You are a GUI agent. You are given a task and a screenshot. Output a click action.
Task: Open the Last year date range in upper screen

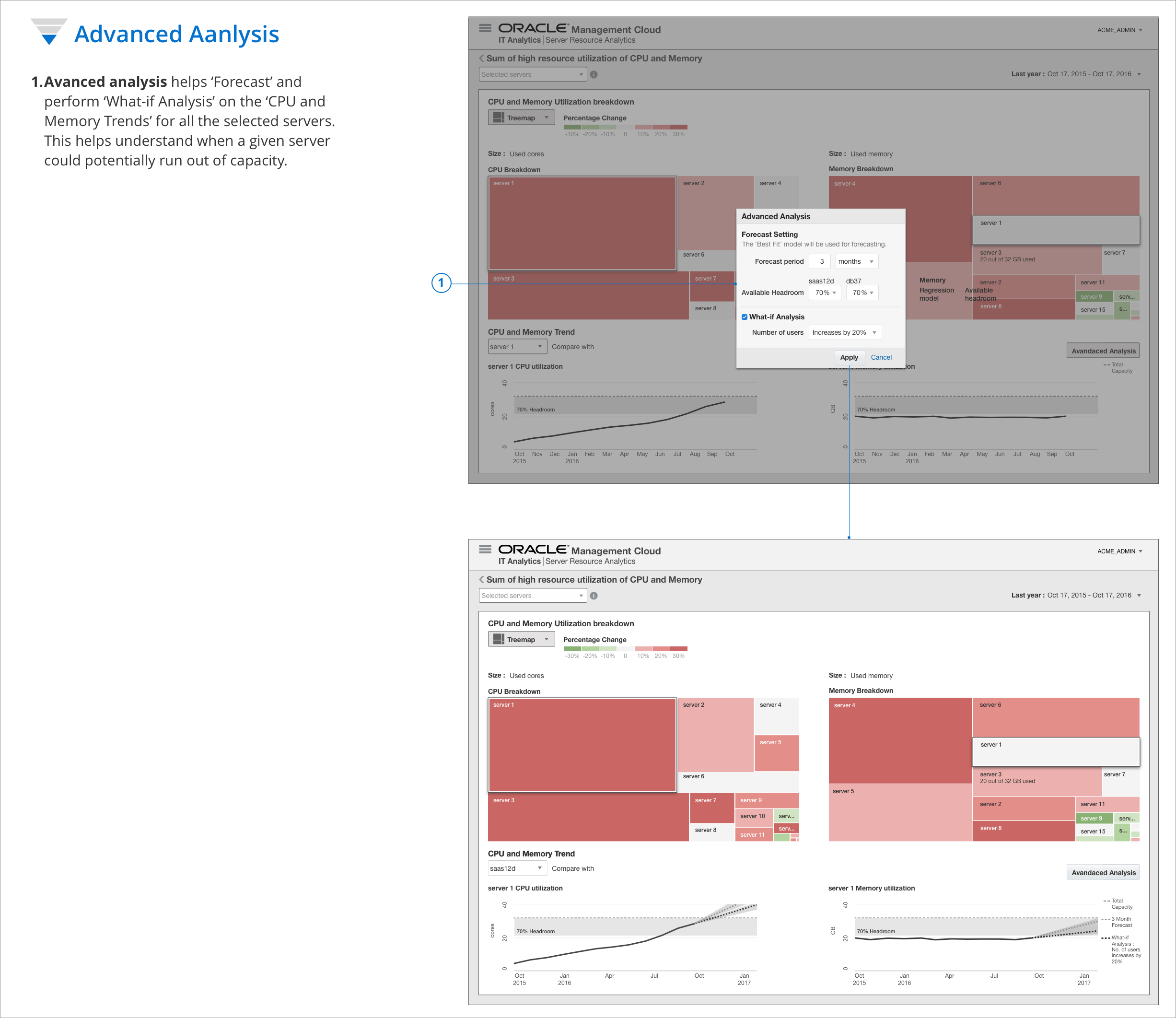1076,74
